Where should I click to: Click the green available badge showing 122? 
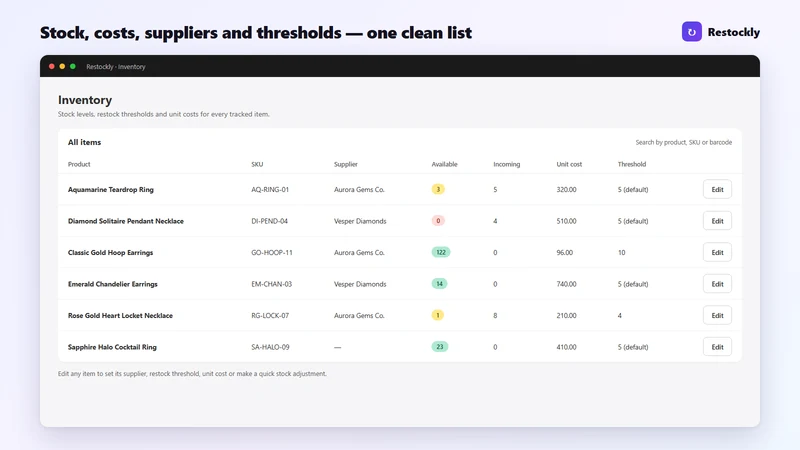(x=441, y=252)
